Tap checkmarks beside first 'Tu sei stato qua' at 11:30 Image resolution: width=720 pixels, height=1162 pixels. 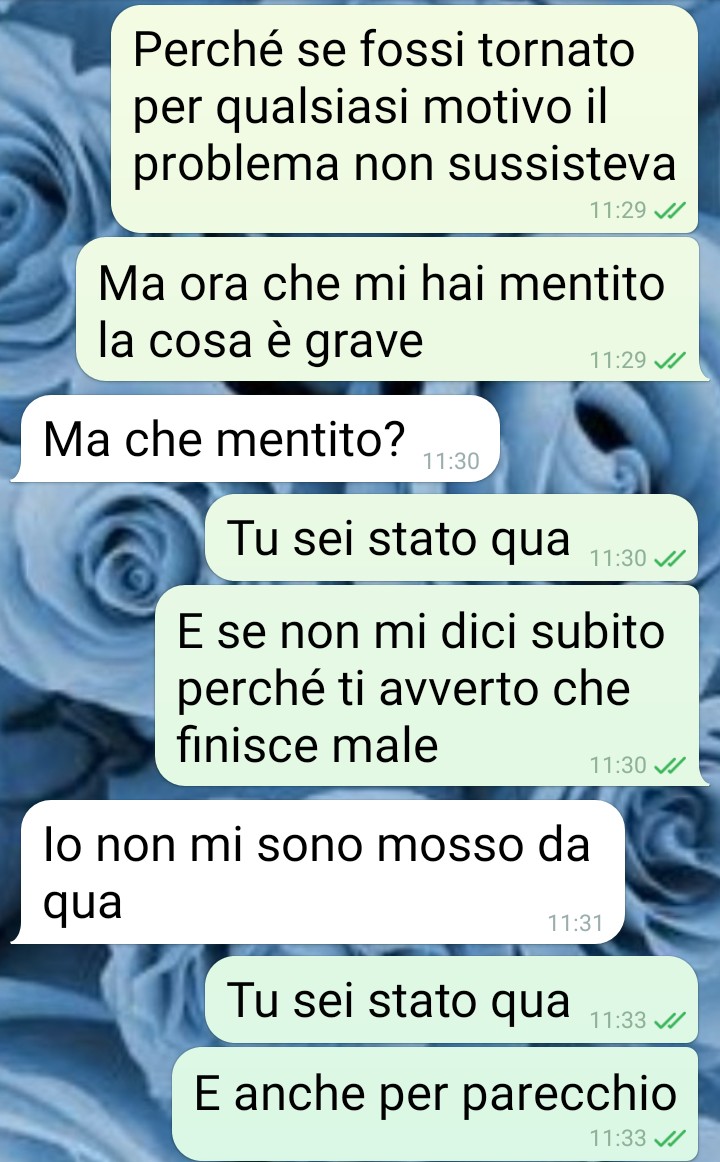click(670, 559)
